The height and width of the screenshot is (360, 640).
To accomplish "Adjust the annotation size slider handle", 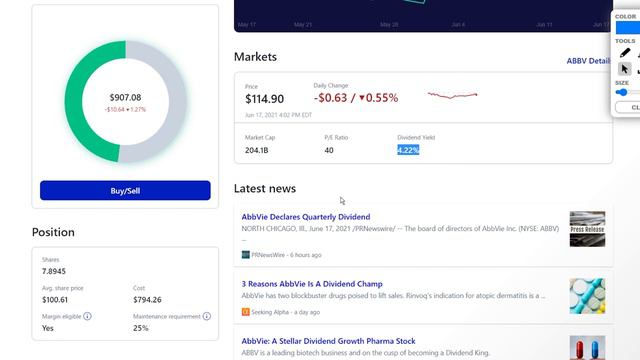I will [x=622, y=92].
